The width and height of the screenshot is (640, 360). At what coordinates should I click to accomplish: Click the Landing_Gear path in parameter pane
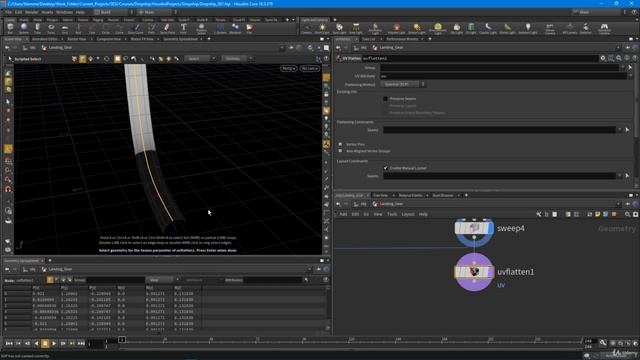tap(391, 48)
